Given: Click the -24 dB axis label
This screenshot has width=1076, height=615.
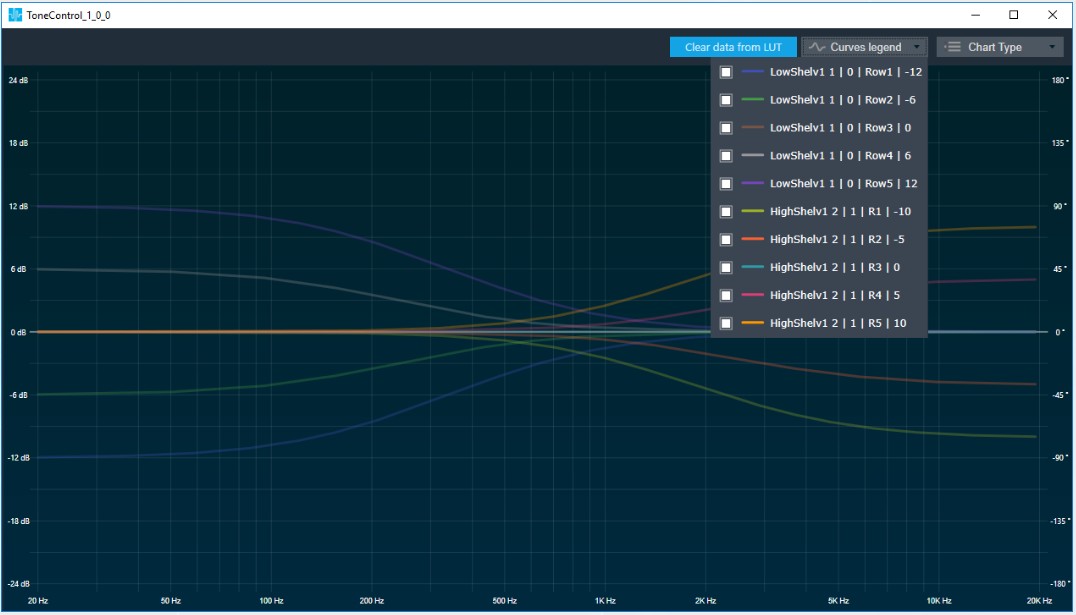Looking at the screenshot, I should click(x=19, y=584).
